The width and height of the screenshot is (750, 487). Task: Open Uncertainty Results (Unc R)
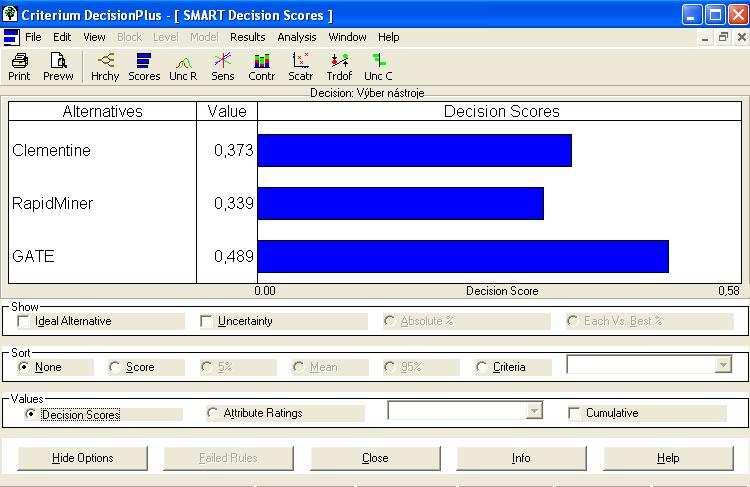click(183, 66)
